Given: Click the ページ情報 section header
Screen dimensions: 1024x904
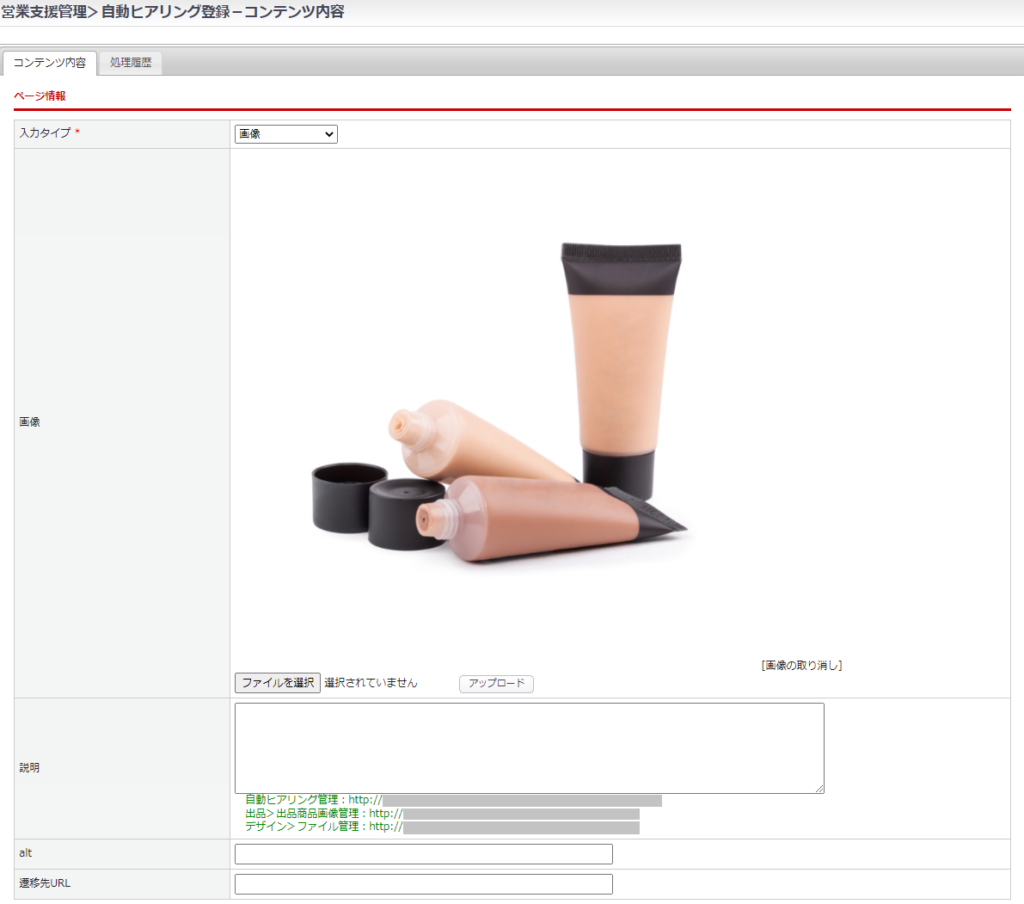Looking at the screenshot, I should click(40, 96).
